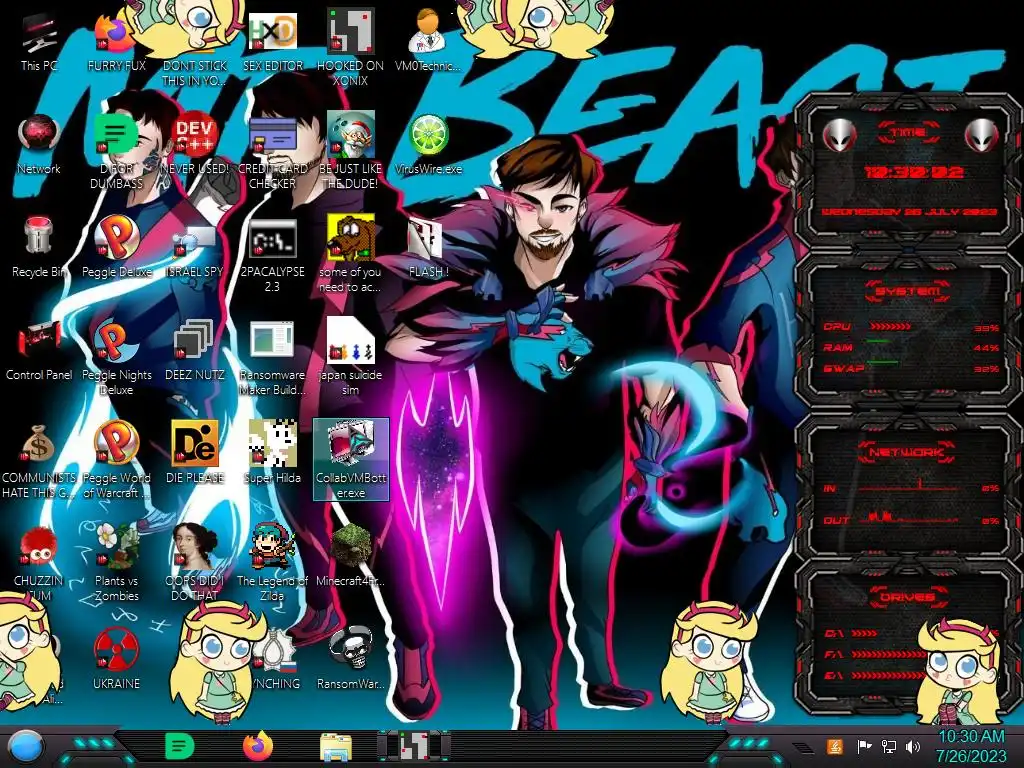Switch to the Xonix taskbar window
This screenshot has width=1024, height=768.
pos(414,746)
